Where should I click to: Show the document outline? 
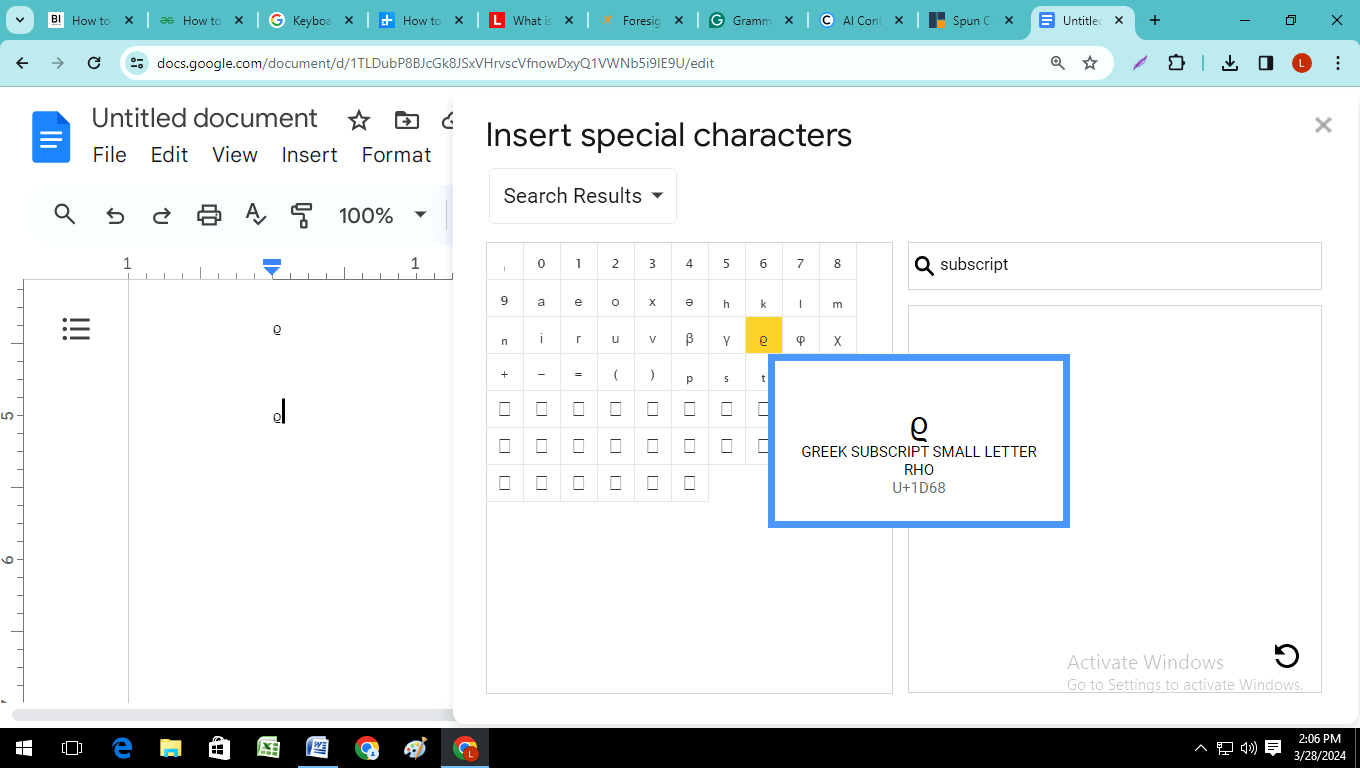tap(76, 328)
